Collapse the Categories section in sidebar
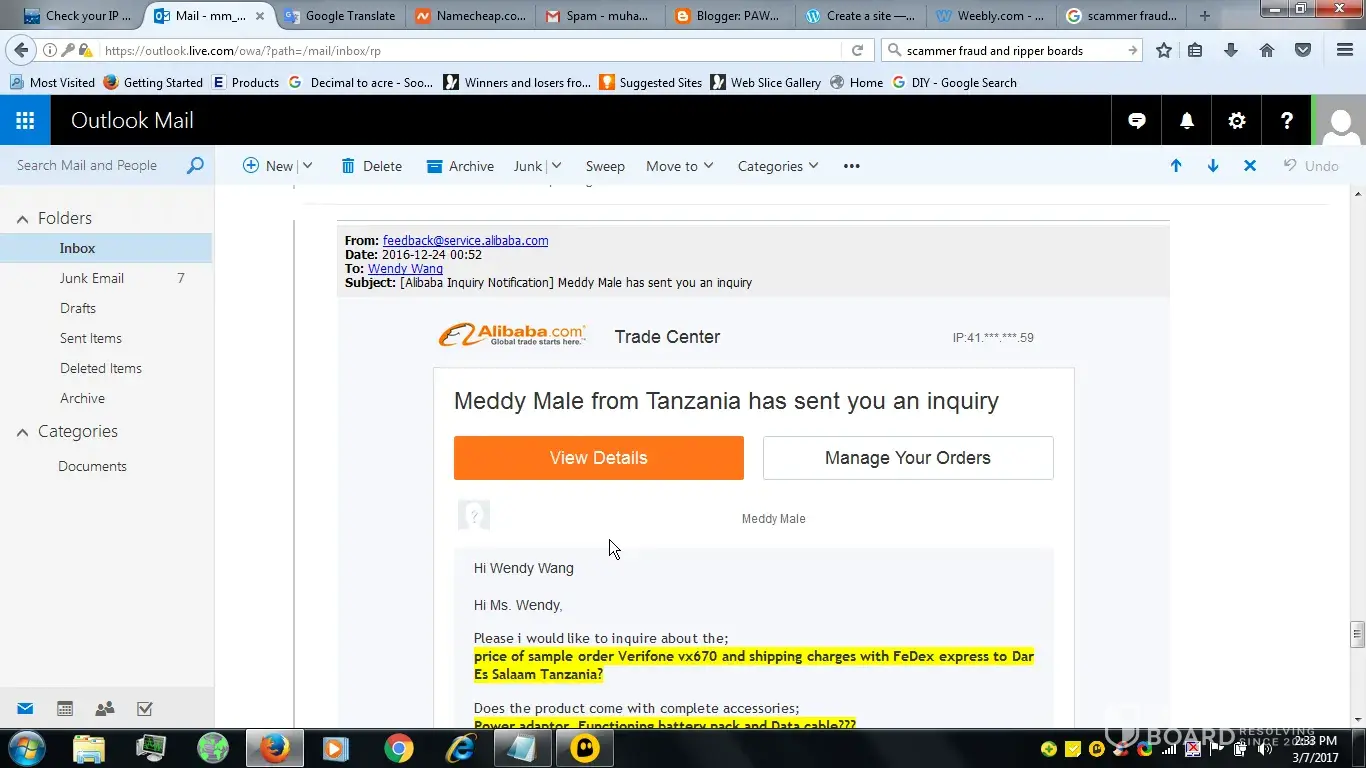1366x768 pixels. (22, 432)
